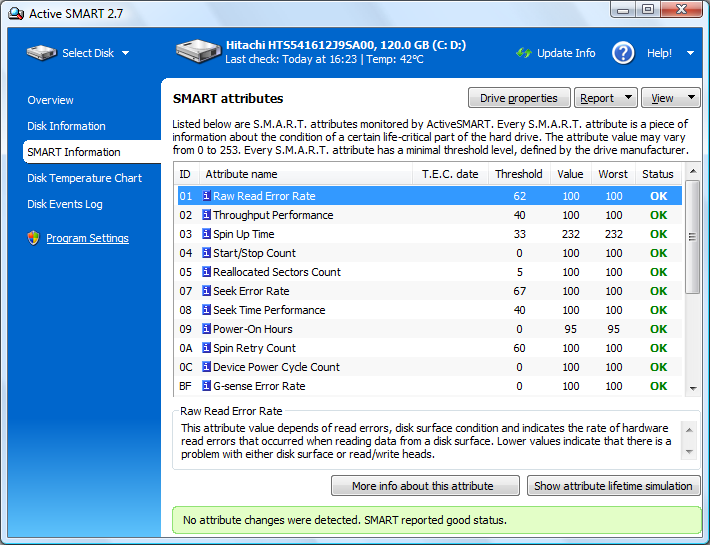This screenshot has width=710, height=545.
Task: Click the Select Disk drive icon
Action: click(x=41, y=53)
